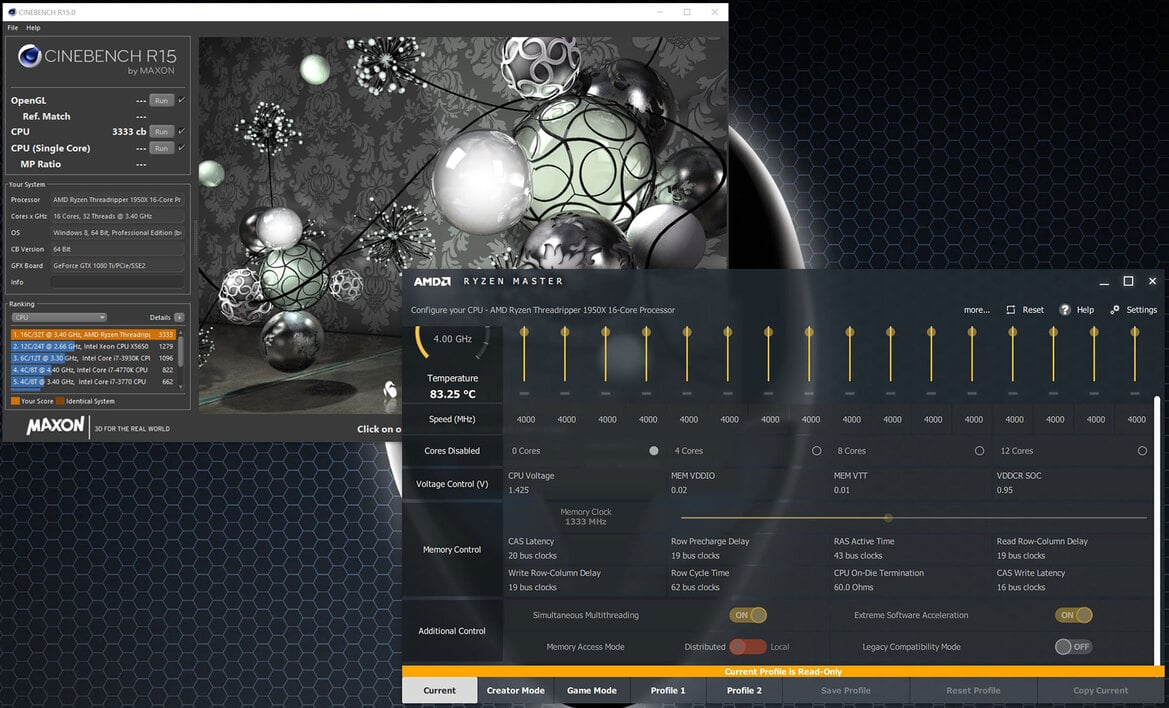Toggle Extreme Software Acceleration switch
Image resolution: width=1169 pixels, height=708 pixels.
click(x=1074, y=615)
